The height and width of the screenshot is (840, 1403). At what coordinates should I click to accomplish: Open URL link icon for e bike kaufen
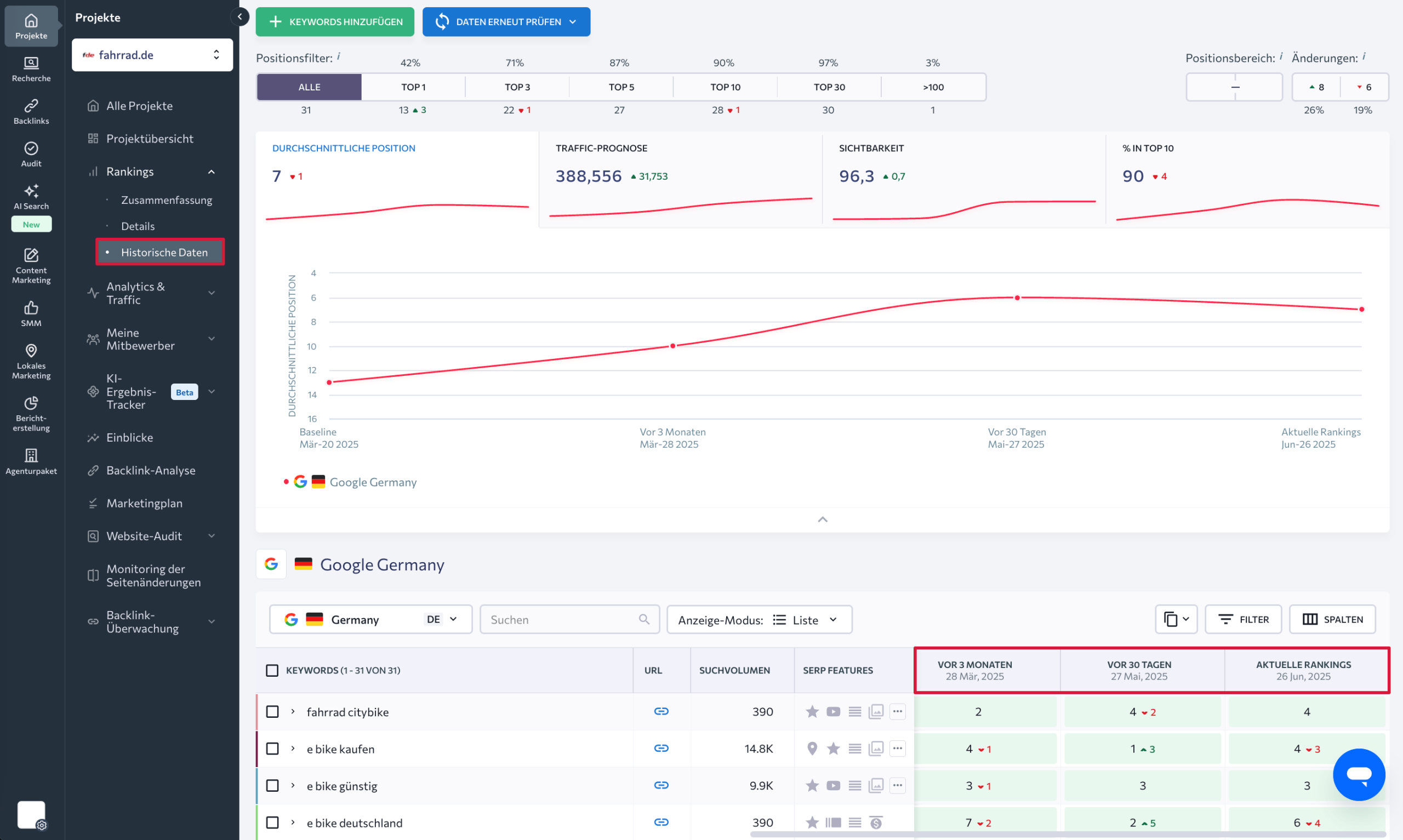(661, 748)
